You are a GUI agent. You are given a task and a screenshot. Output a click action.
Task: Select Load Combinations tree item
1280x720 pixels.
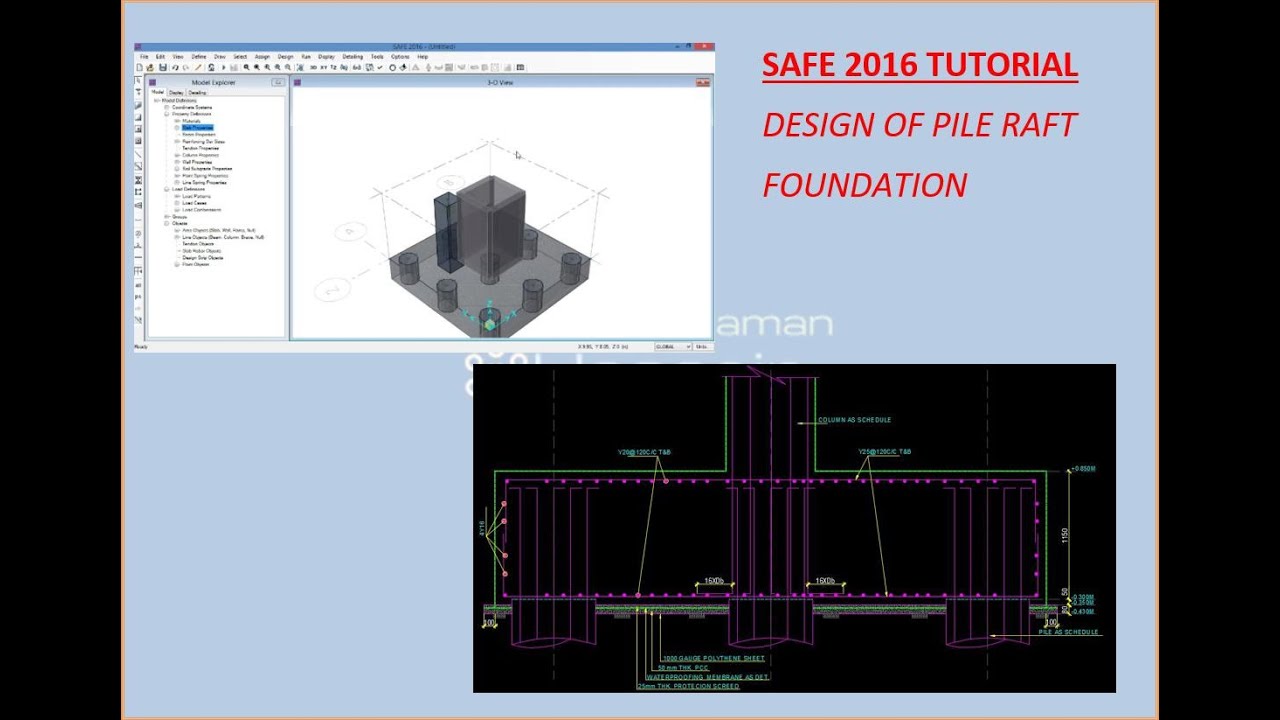pos(202,210)
